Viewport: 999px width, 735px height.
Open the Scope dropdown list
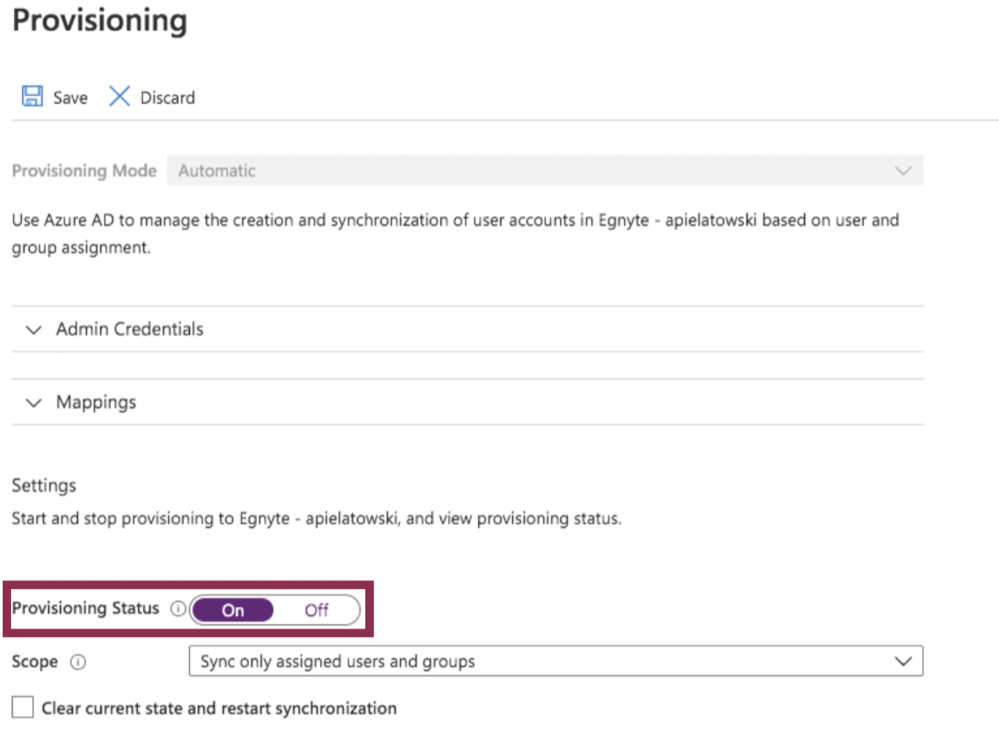[x=555, y=661]
